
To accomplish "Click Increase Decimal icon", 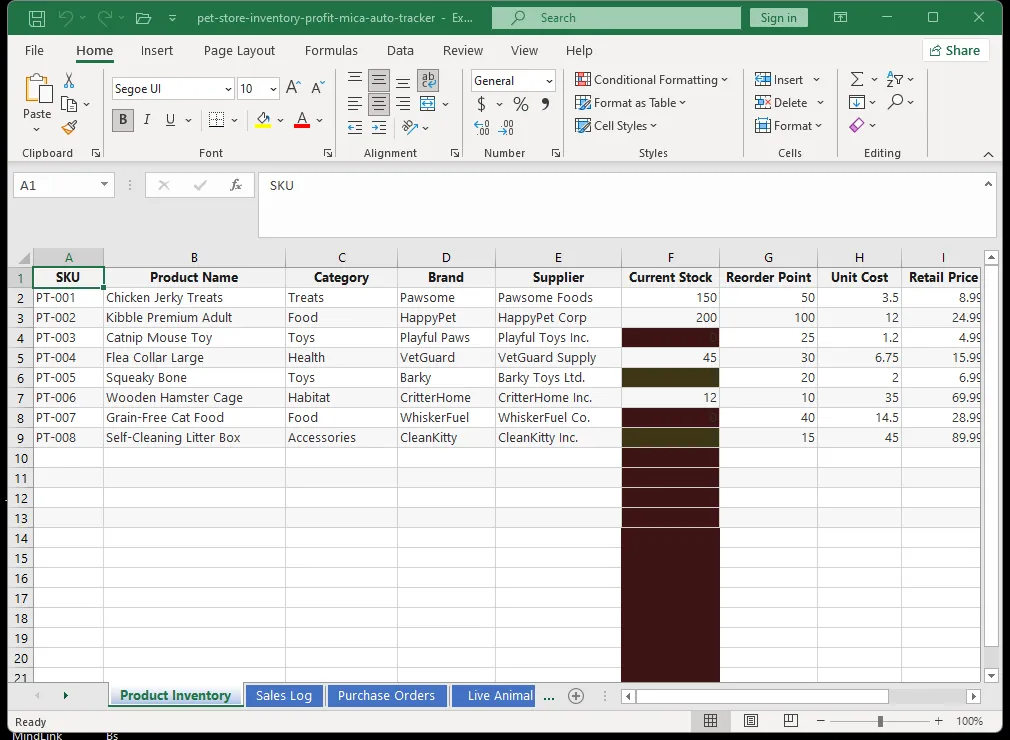I will click(482, 128).
